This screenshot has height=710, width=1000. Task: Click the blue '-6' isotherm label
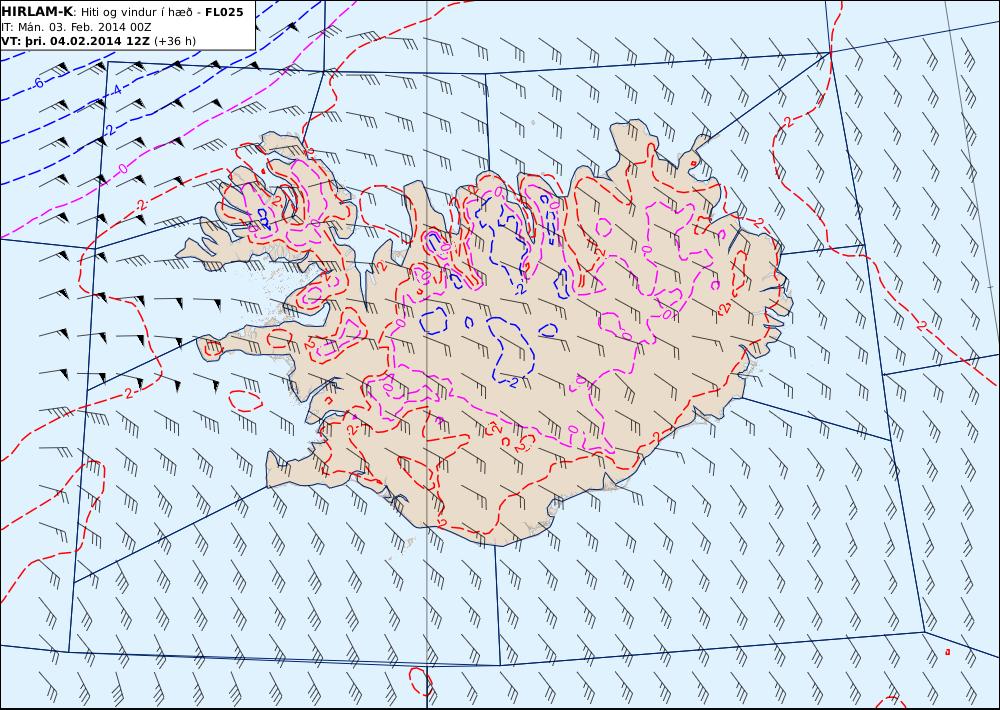pyautogui.click(x=38, y=83)
